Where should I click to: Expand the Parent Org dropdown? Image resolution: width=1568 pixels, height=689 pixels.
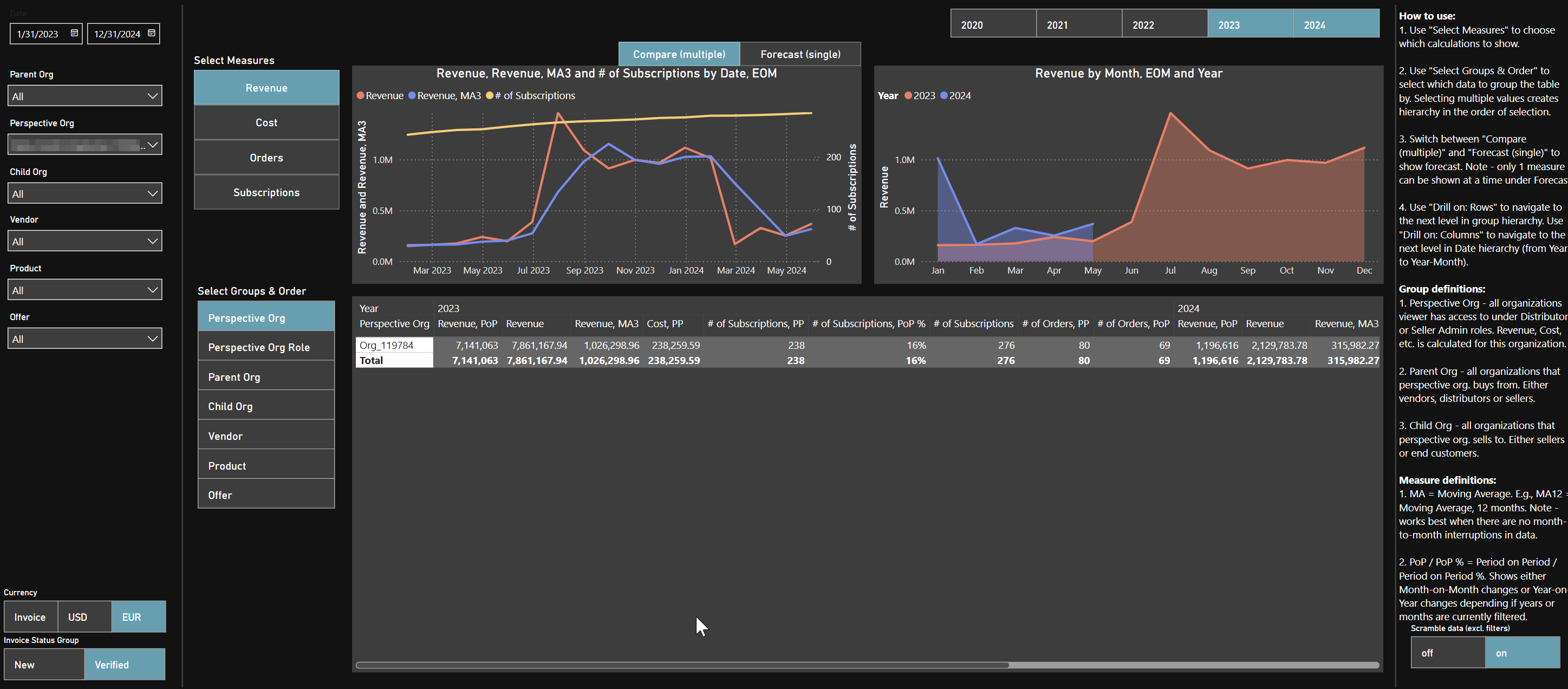(x=152, y=96)
